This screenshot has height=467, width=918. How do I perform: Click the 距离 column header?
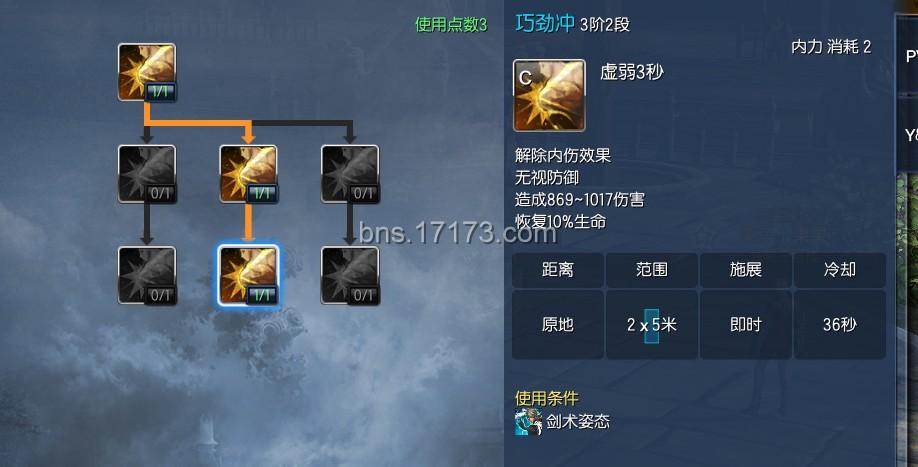[558, 270]
